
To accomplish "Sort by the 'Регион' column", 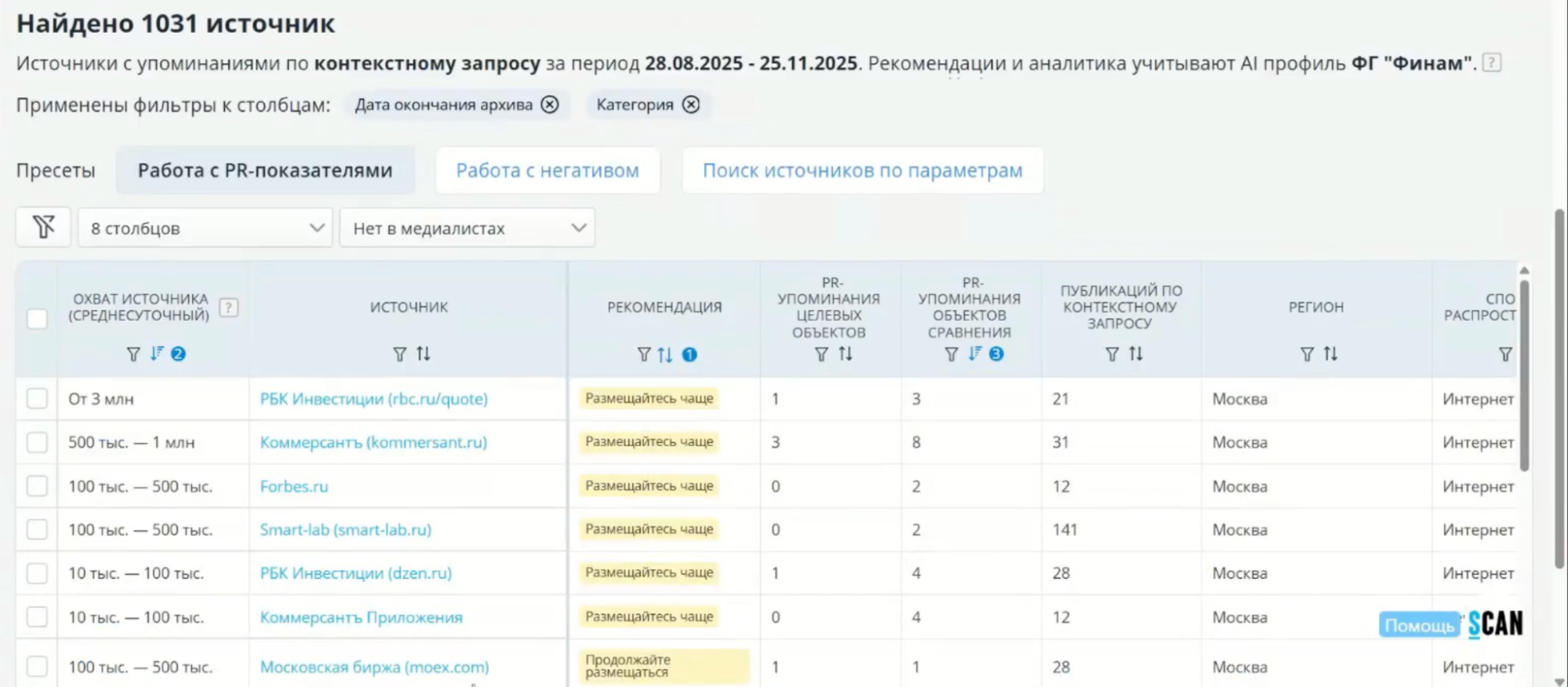I will [1330, 354].
